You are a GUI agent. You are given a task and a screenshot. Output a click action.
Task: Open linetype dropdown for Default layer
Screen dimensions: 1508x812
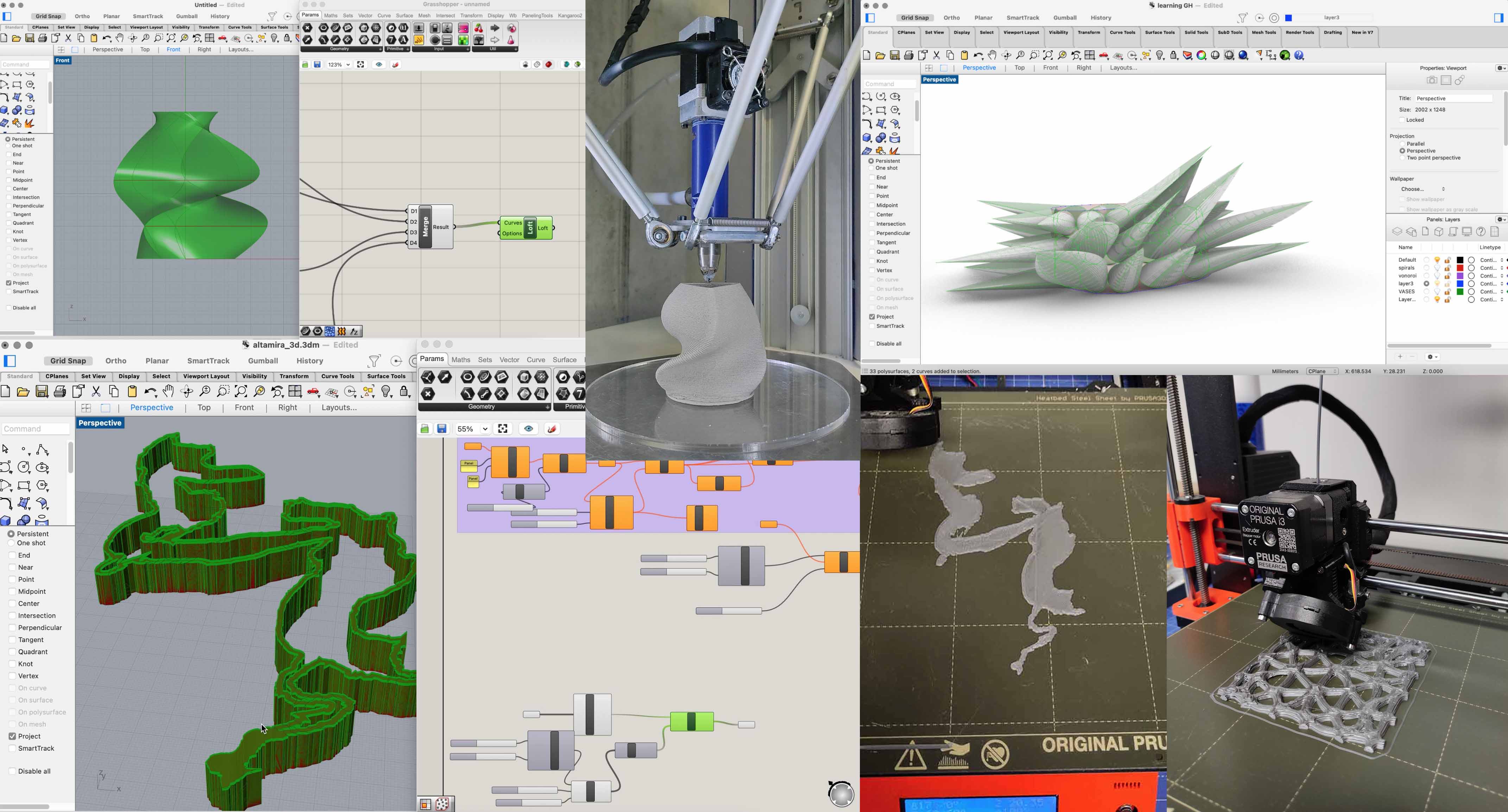(x=1491, y=260)
